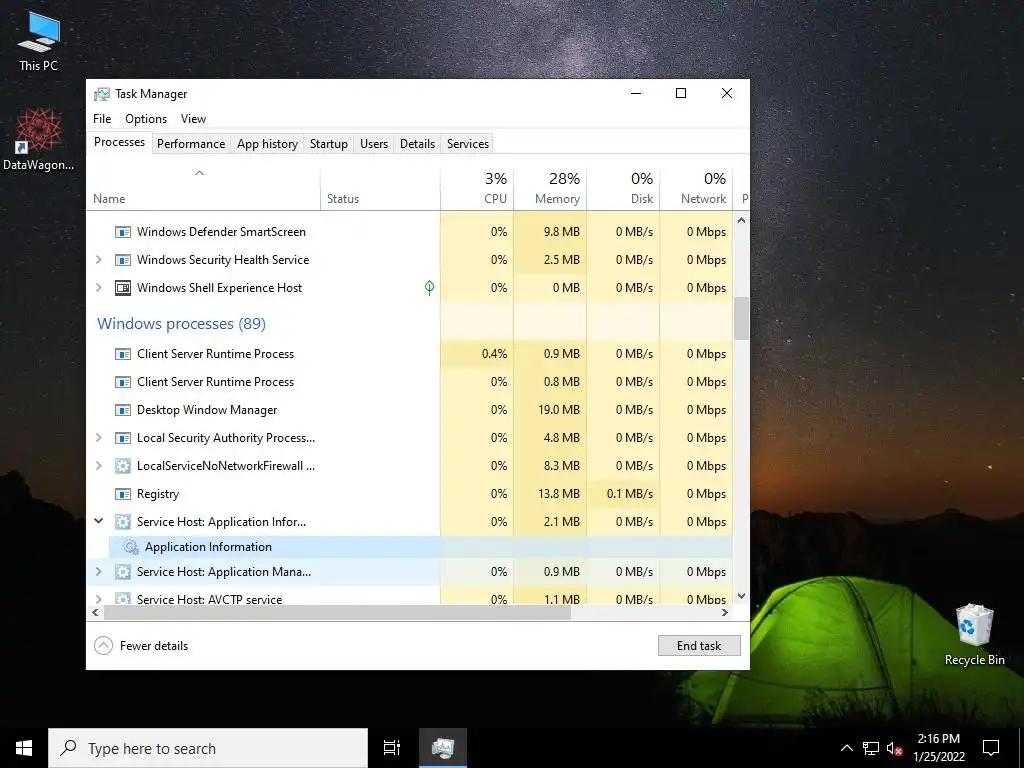
Task: Collapse Service Host: Application Infor row
Action: click(x=99, y=521)
